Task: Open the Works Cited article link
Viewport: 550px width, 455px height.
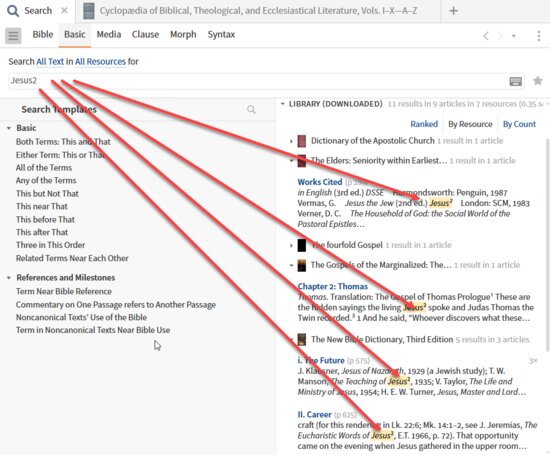Action: tap(320, 182)
